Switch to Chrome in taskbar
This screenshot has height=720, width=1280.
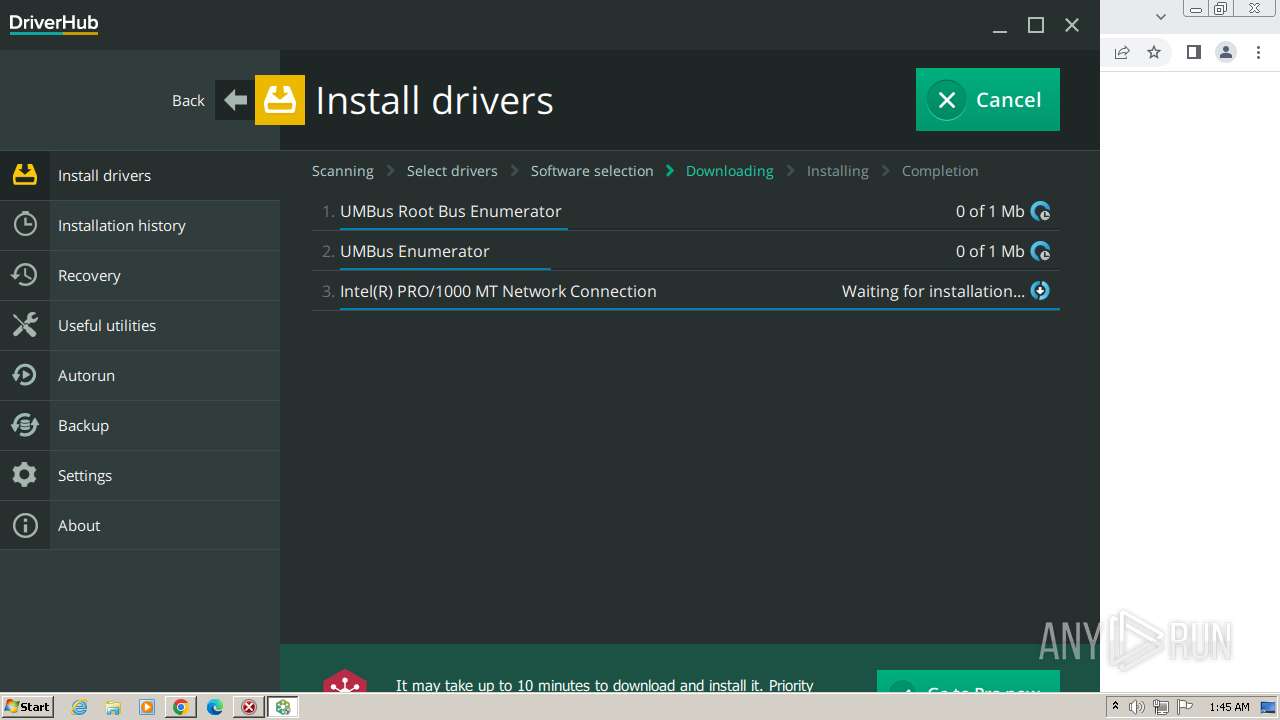(181, 707)
